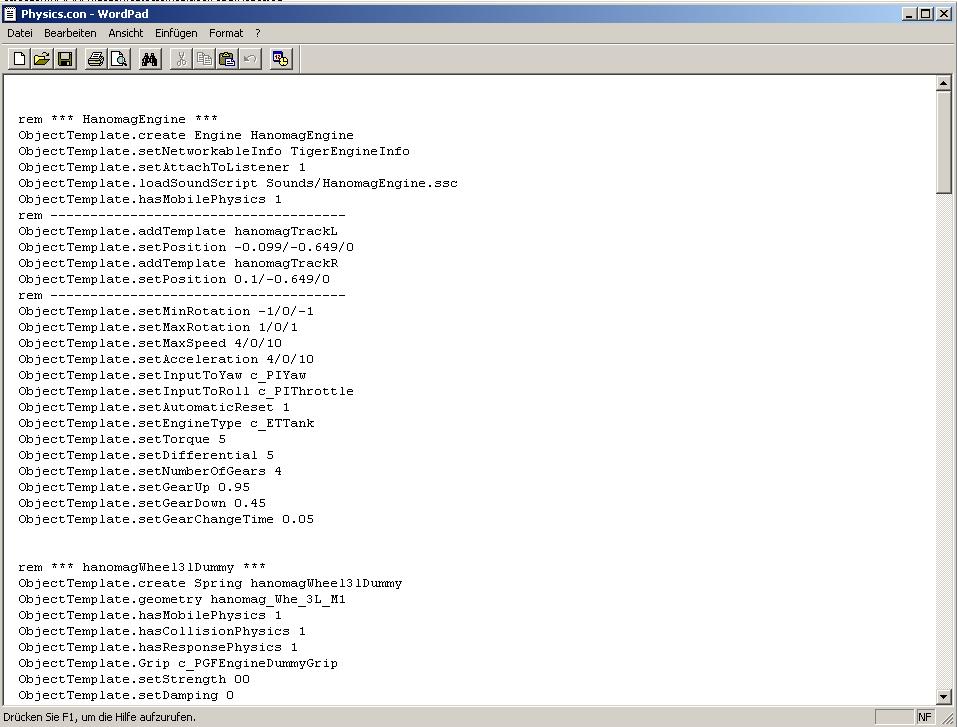Click the Copy icon in the toolbar
This screenshot has width=957, height=727.
click(204, 59)
